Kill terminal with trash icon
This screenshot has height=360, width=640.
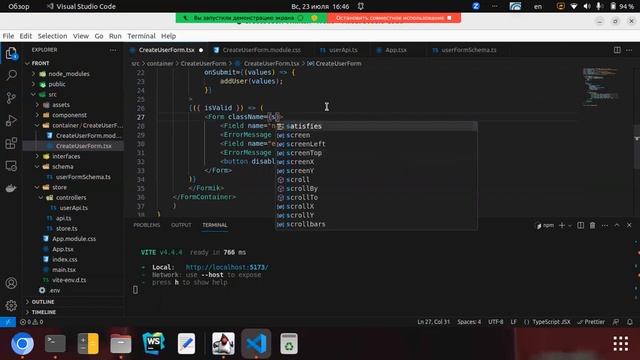tap(592, 225)
